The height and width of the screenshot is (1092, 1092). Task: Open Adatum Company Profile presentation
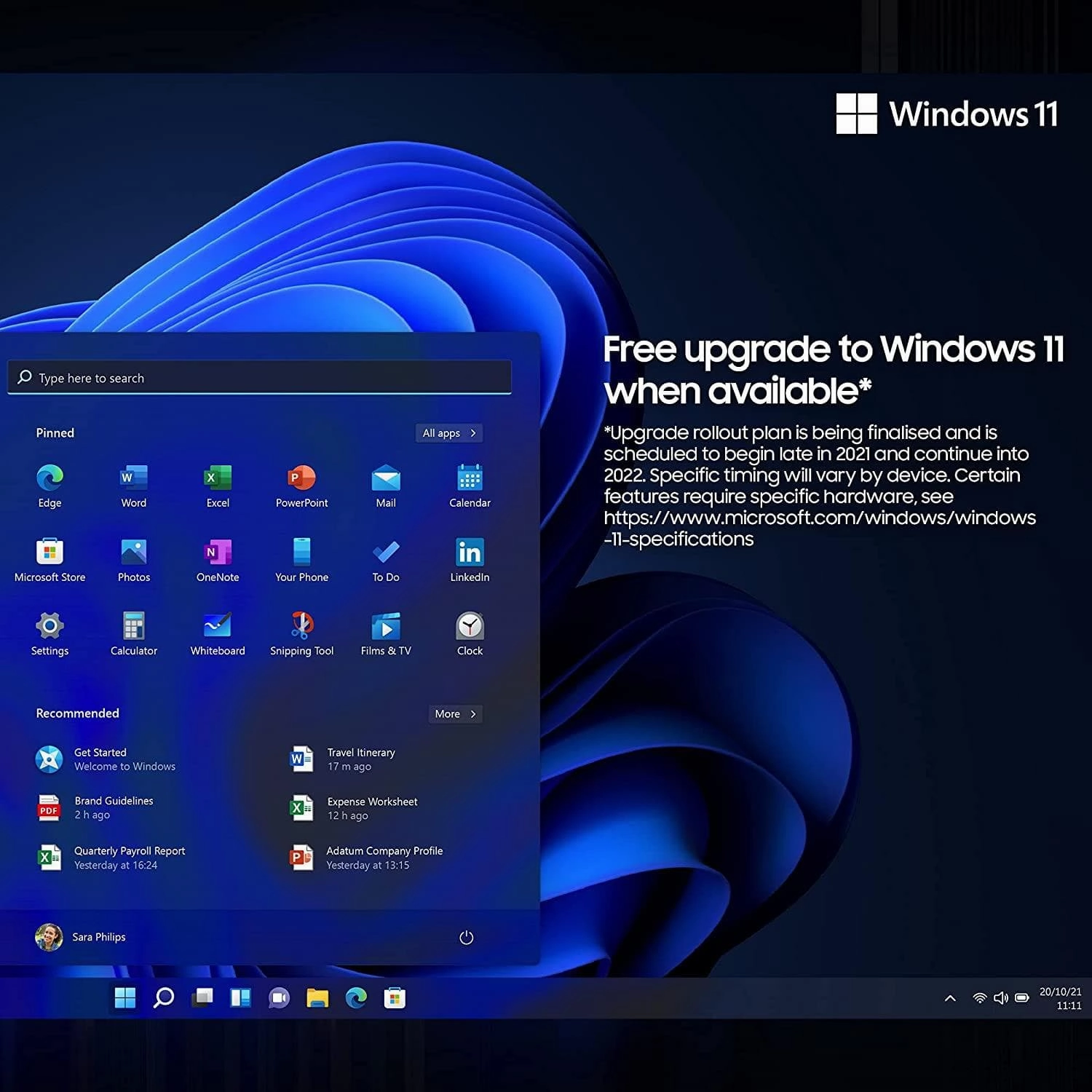tap(367, 858)
